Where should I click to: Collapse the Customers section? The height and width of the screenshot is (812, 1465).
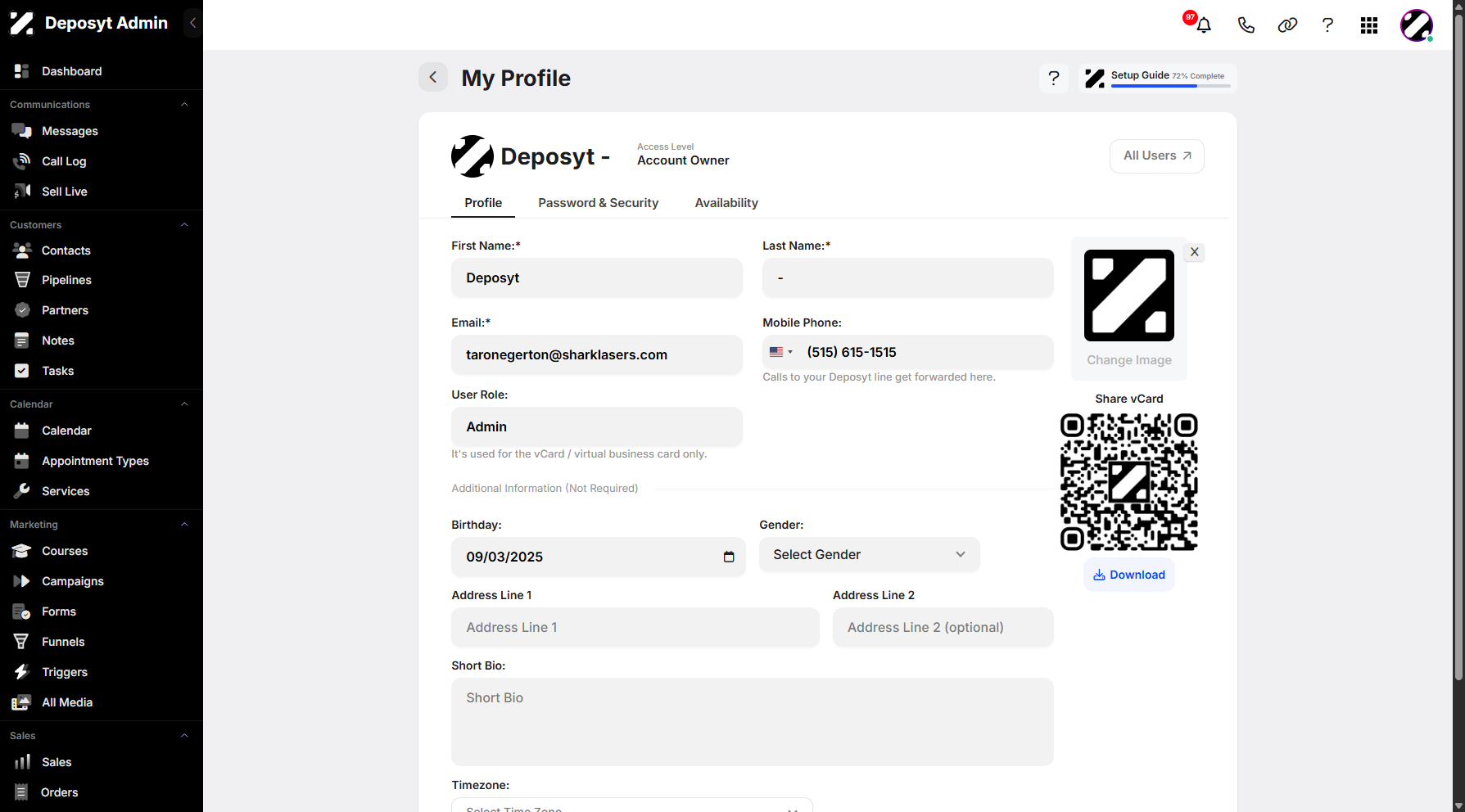[x=184, y=225]
